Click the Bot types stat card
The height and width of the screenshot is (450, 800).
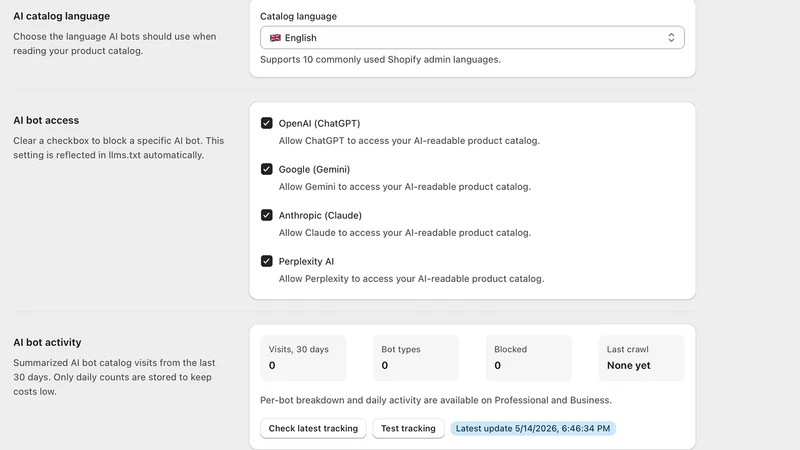(x=416, y=358)
